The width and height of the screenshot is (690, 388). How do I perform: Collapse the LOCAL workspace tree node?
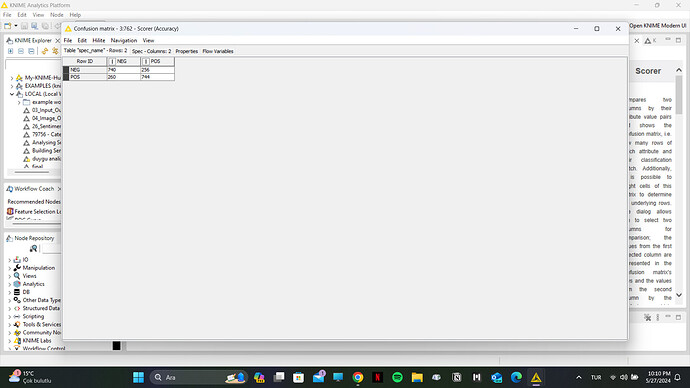tap(12, 94)
